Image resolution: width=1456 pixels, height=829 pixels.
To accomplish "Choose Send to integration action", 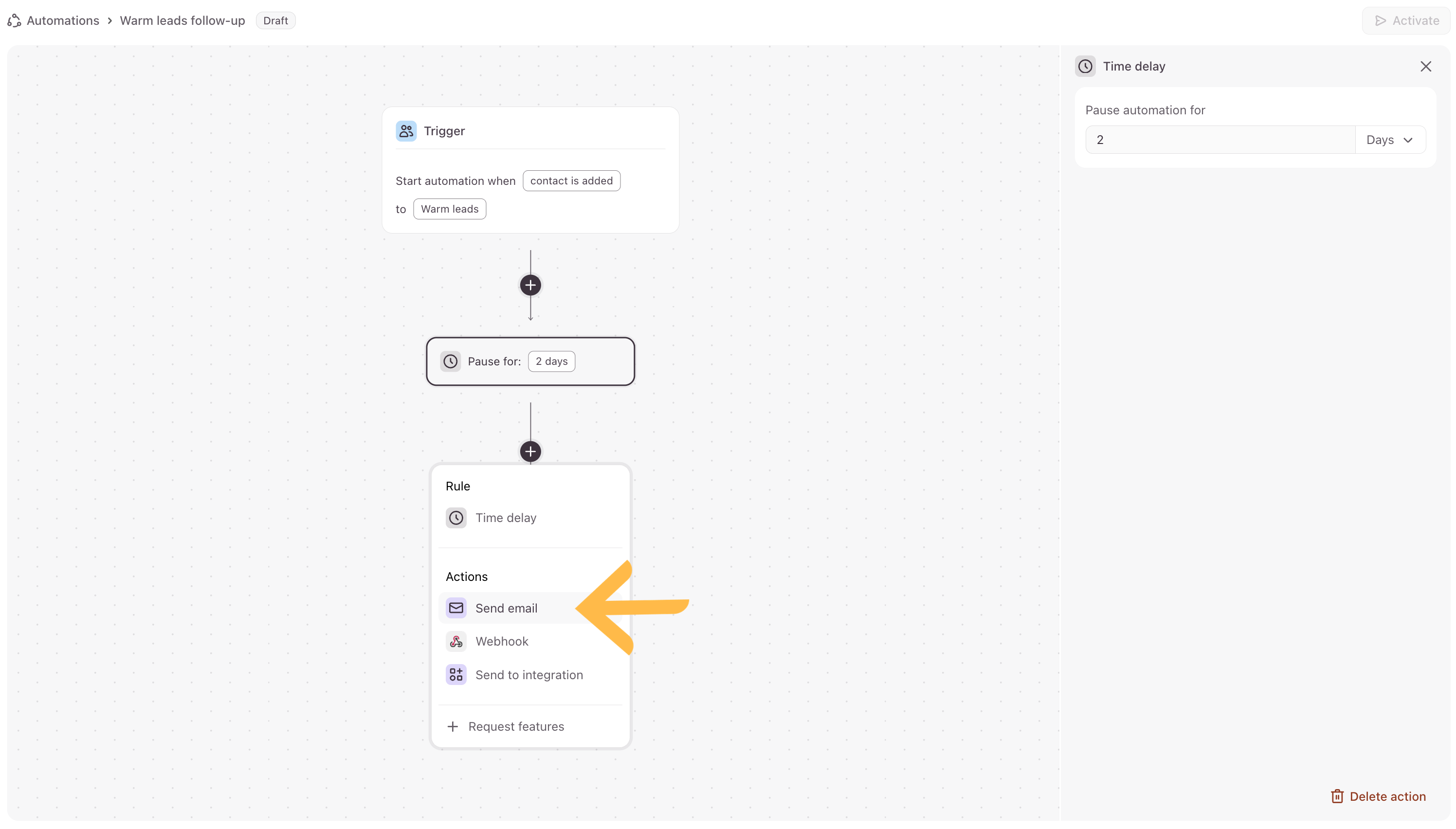I will pos(528,675).
